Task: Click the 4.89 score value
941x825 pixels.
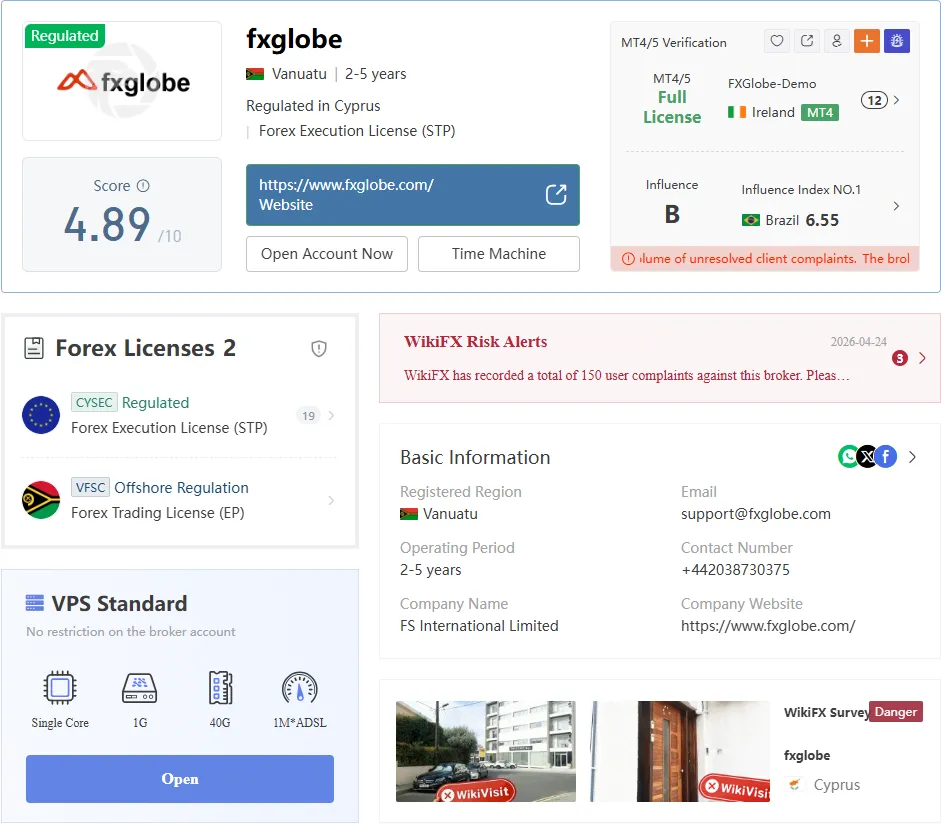Action: click(107, 224)
